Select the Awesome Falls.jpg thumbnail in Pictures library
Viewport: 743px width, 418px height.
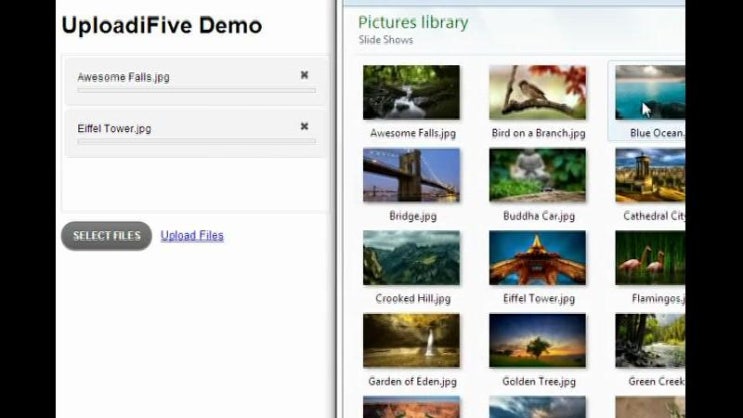411,92
